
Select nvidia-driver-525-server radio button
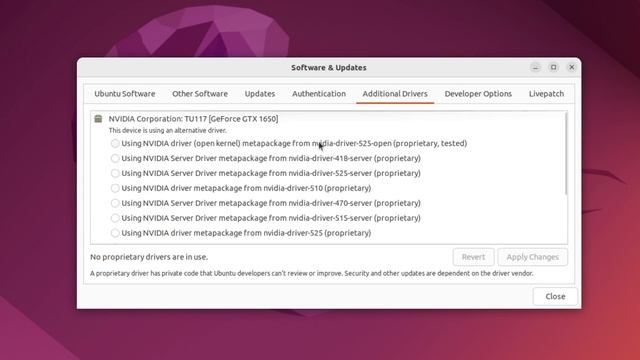(115, 173)
